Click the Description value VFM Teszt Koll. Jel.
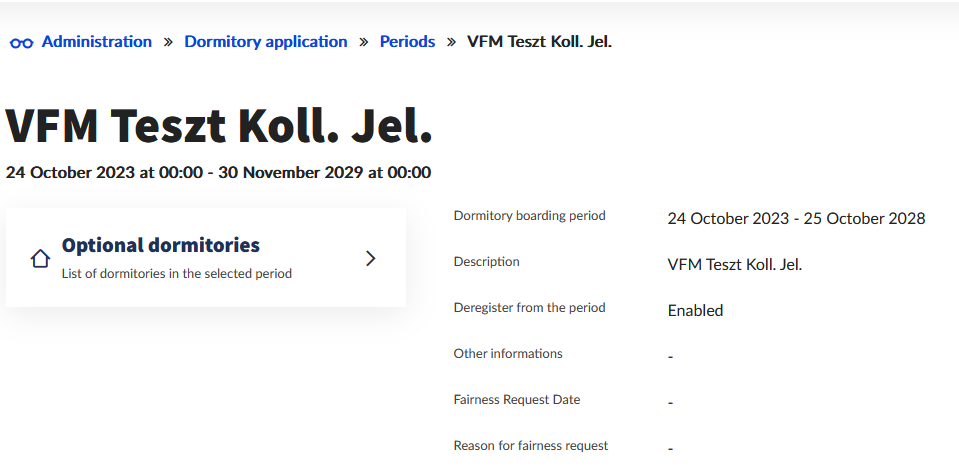The height and width of the screenshot is (471, 959). pyautogui.click(x=735, y=265)
